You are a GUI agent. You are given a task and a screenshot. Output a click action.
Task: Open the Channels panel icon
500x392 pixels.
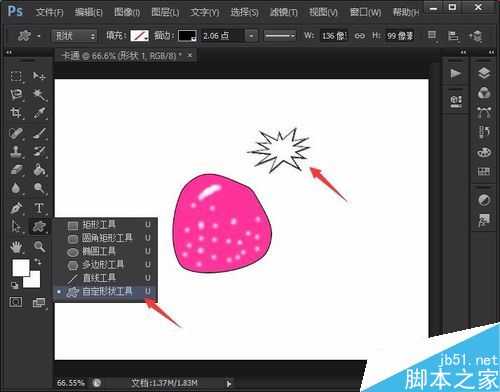pos(484,93)
